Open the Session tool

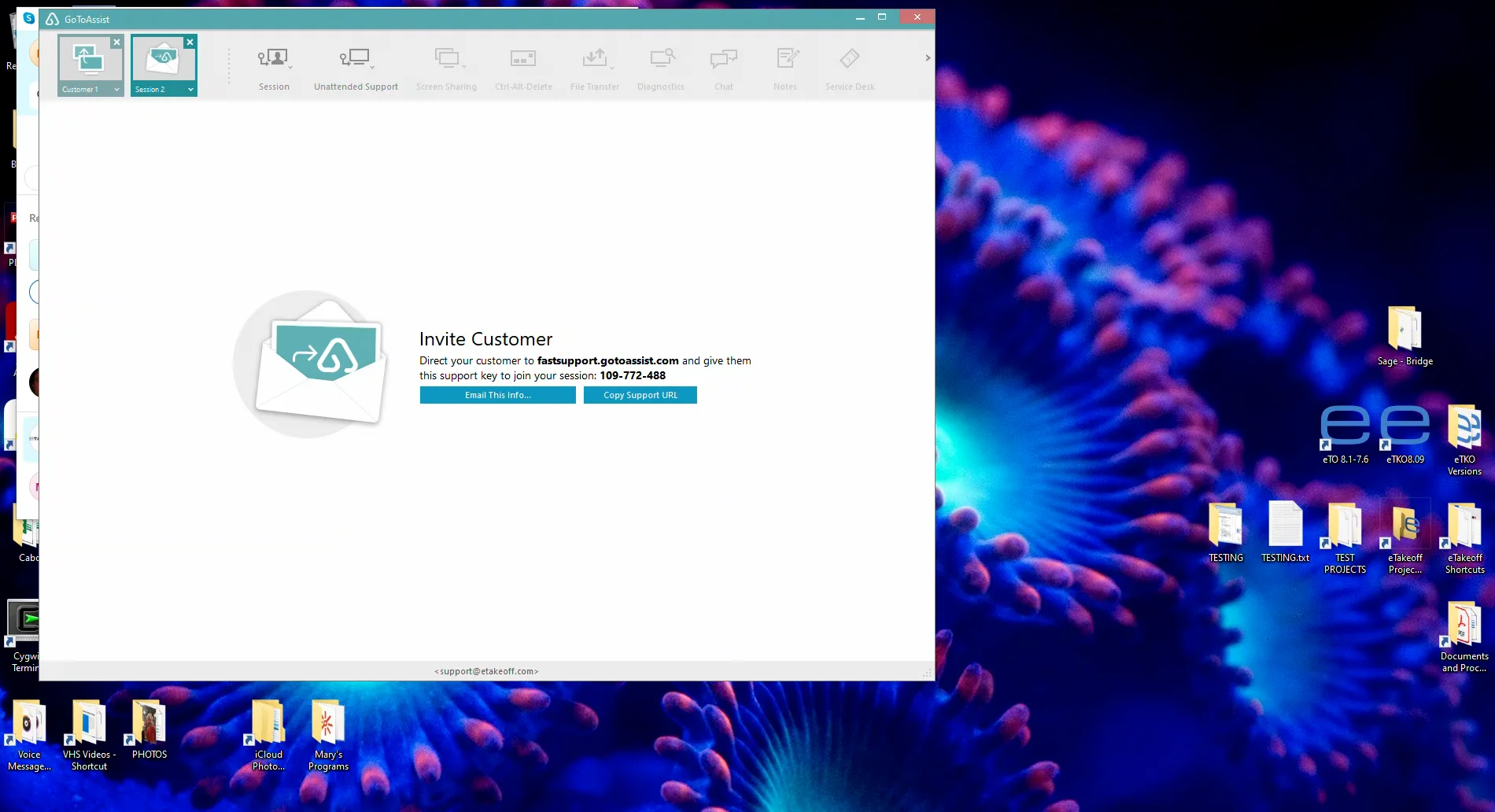point(274,67)
